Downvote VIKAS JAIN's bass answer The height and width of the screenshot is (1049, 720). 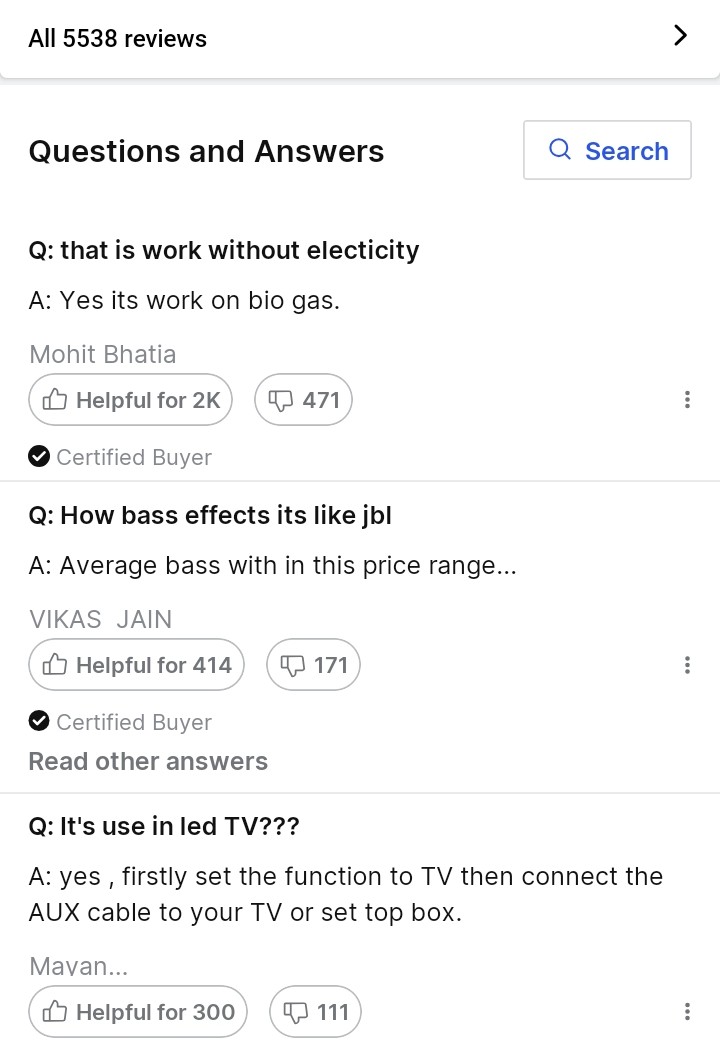click(x=313, y=665)
